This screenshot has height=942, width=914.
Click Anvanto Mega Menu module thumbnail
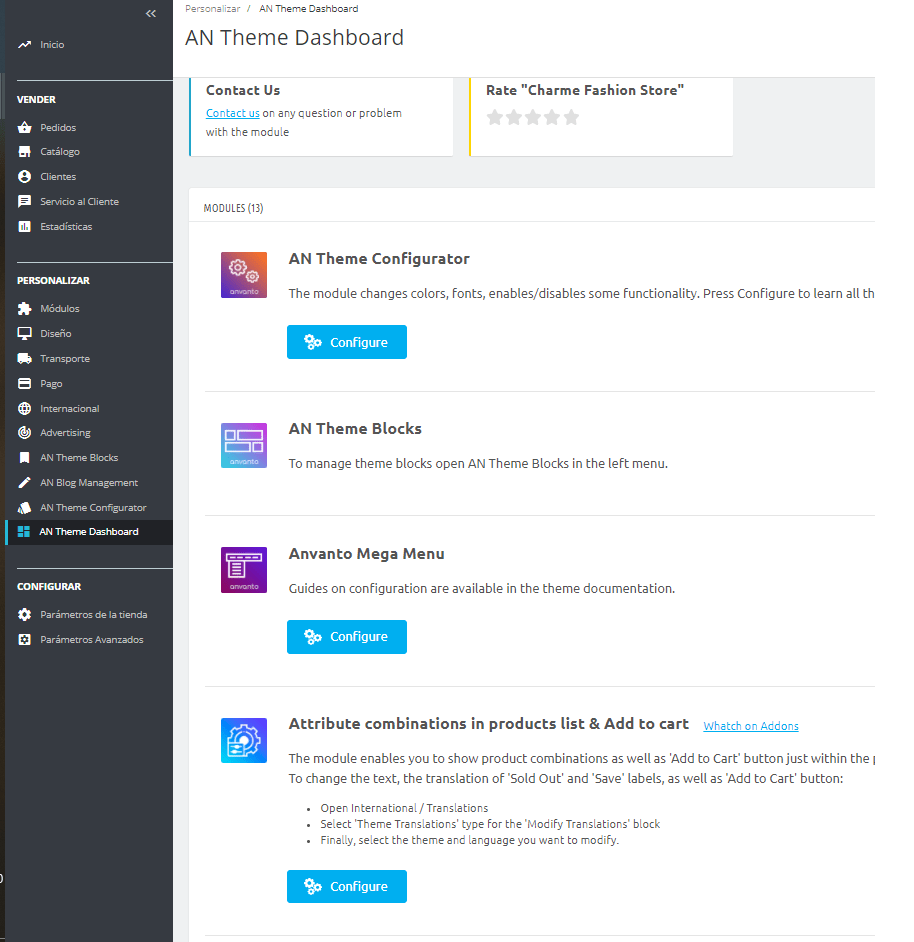pyautogui.click(x=244, y=570)
